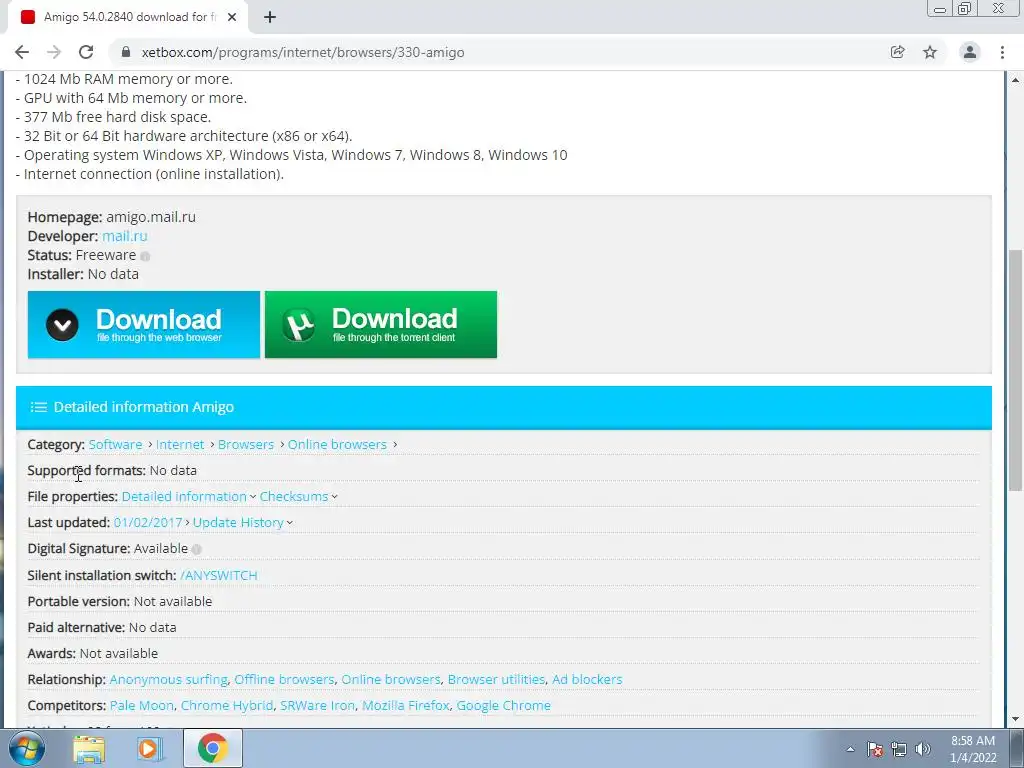Expand Detailed information file properties
Image resolution: width=1024 pixels, height=768 pixels.
click(x=189, y=496)
